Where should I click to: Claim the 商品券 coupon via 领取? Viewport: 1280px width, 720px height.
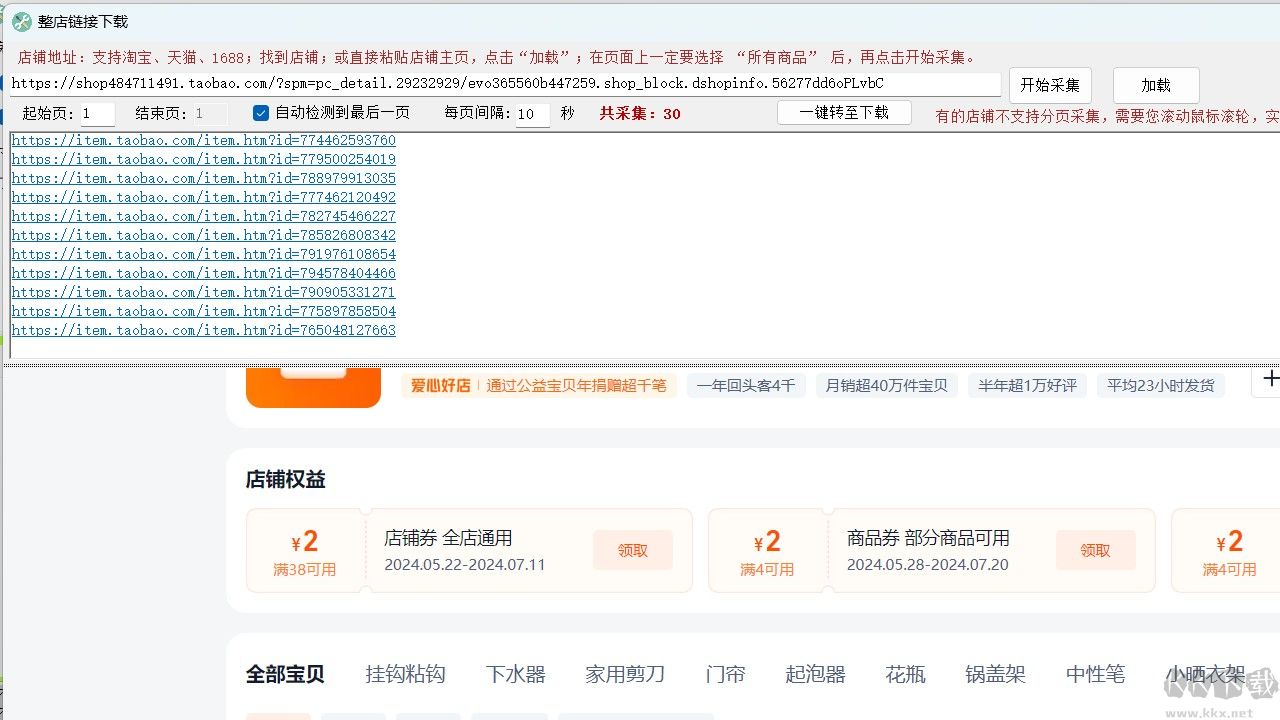pyautogui.click(x=1096, y=550)
